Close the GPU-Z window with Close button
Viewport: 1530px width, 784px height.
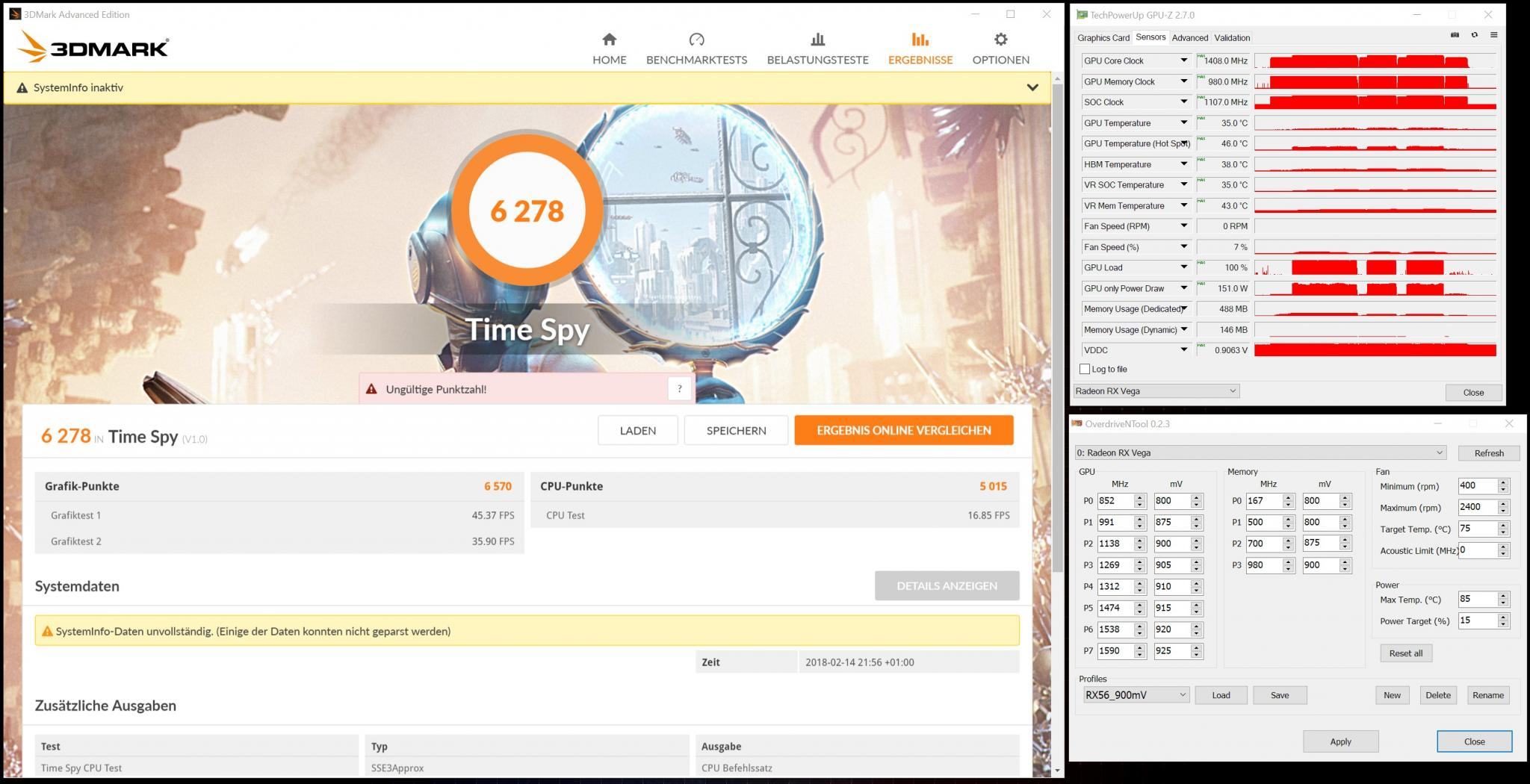1472,392
